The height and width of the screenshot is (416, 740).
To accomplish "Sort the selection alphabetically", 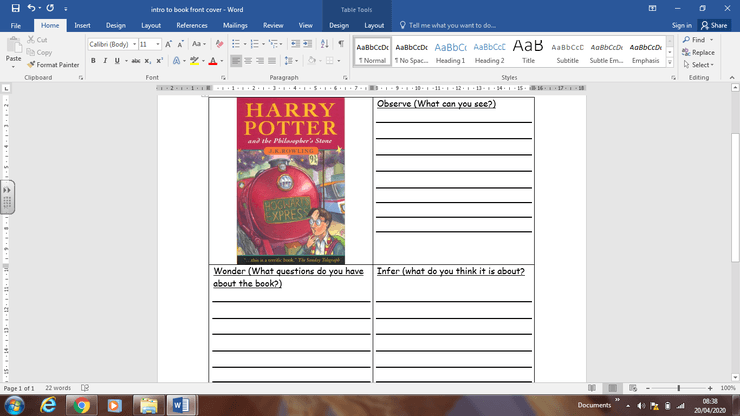I will pyautogui.click(x=325, y=44).
